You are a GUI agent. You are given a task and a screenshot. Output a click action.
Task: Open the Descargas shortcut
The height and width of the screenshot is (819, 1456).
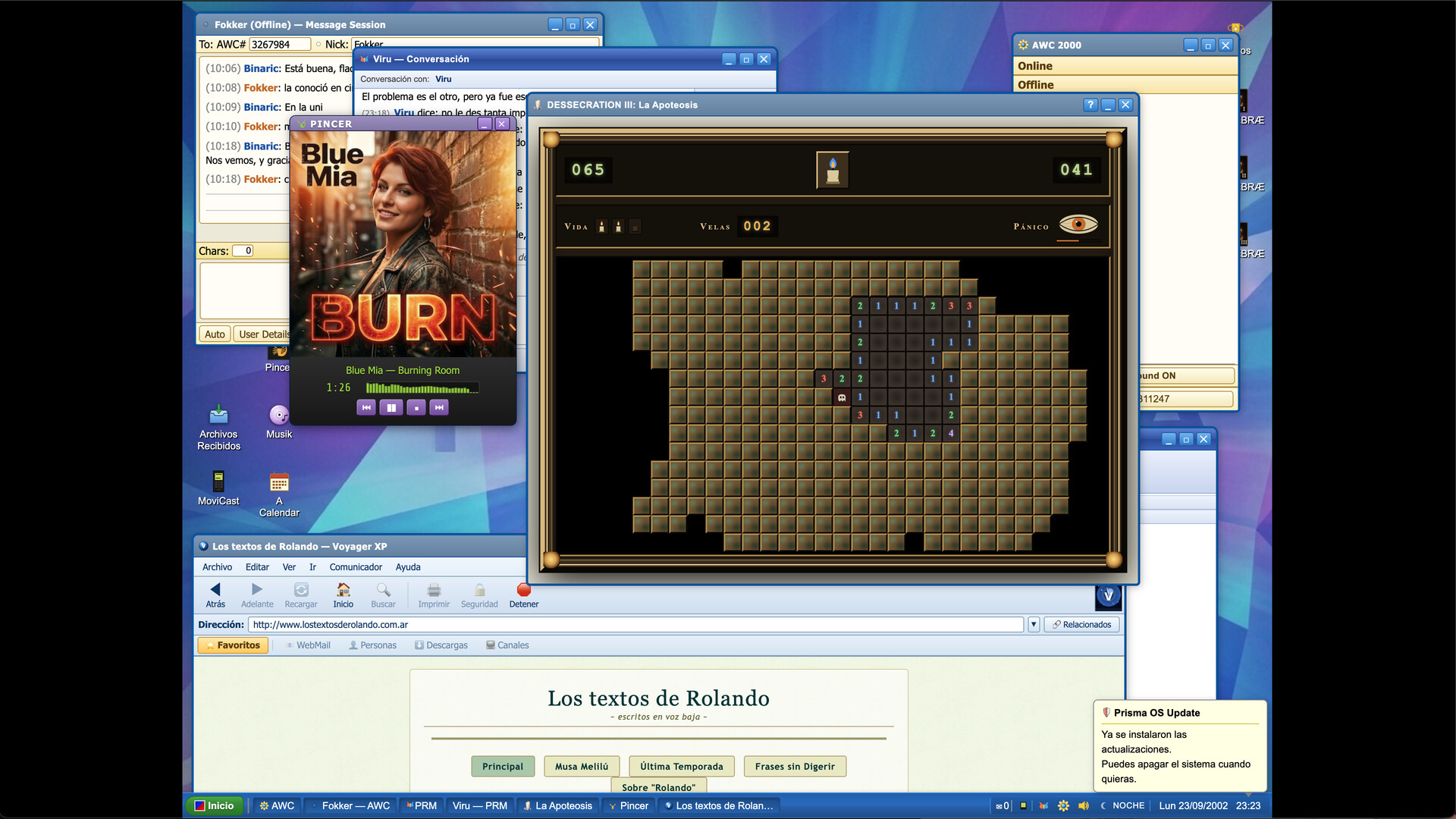[x=441, y=645]
